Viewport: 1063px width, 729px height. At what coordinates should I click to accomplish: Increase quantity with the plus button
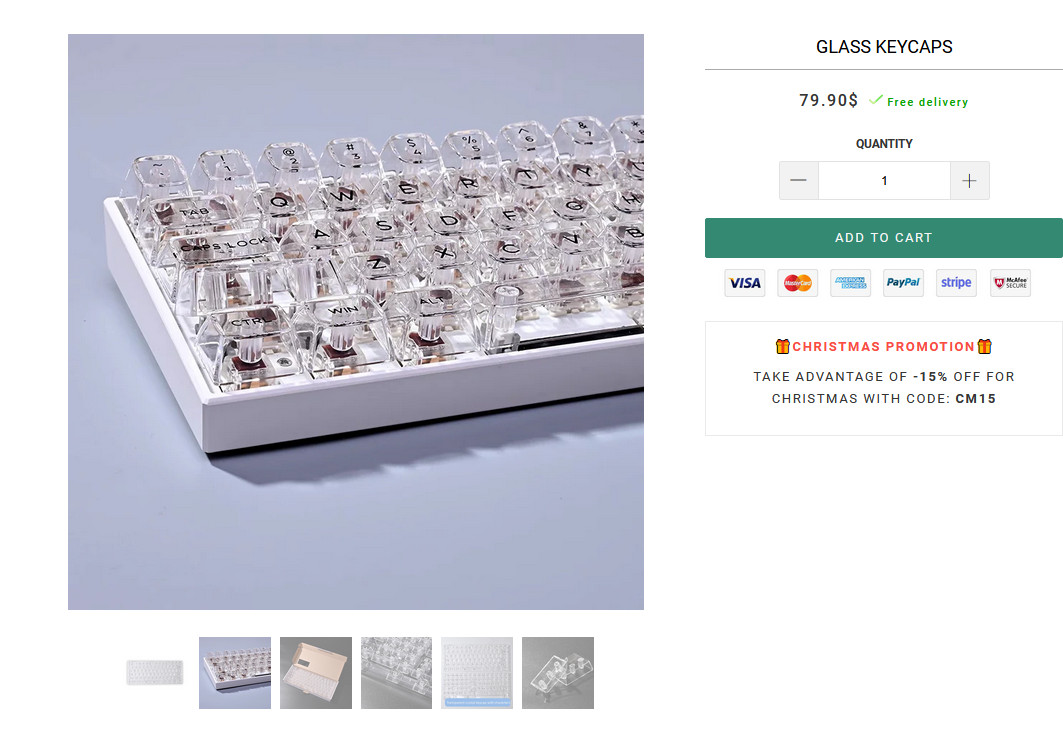[969, 181]
